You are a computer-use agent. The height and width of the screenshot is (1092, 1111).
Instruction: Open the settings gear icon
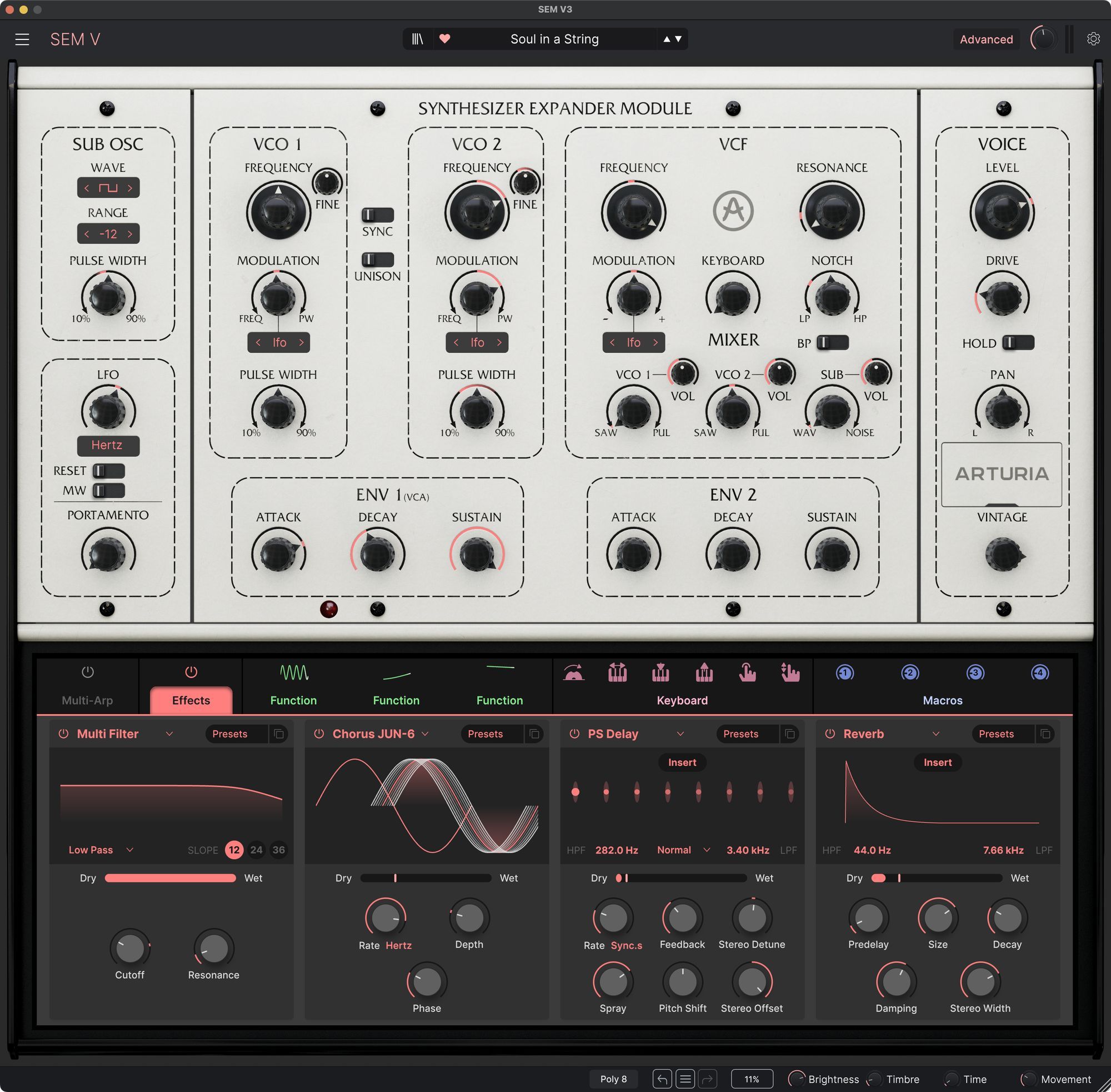[1093, 39]
